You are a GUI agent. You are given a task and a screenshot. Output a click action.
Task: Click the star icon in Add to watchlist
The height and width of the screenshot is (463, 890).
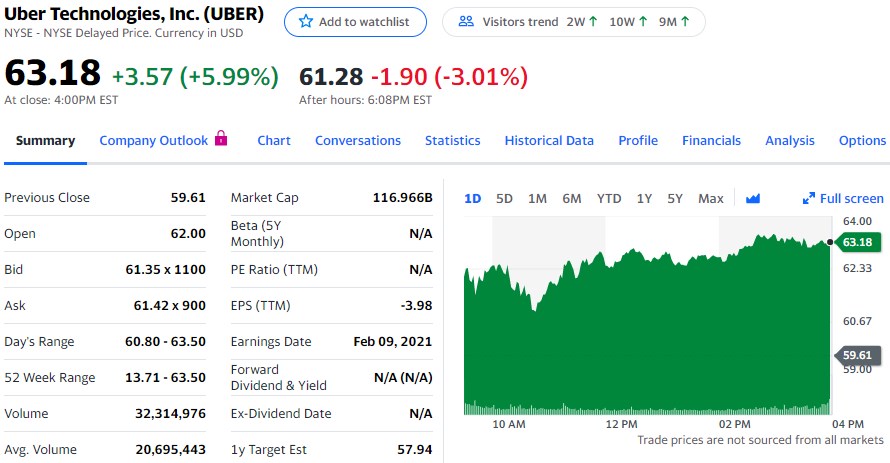[x=306, y=22]
